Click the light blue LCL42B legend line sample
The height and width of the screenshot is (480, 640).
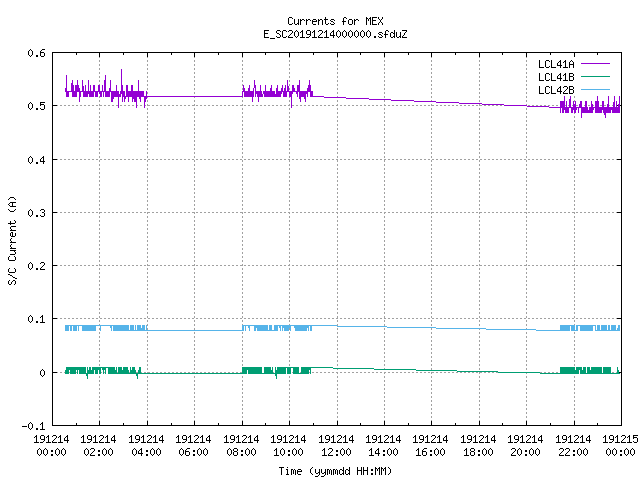[595, 90]
